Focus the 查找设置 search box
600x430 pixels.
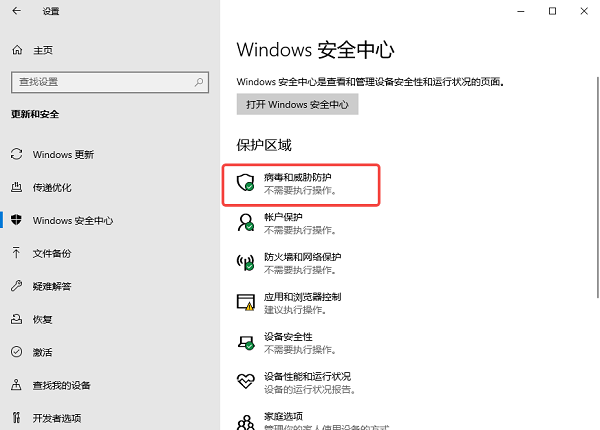[x=110, y=82]
